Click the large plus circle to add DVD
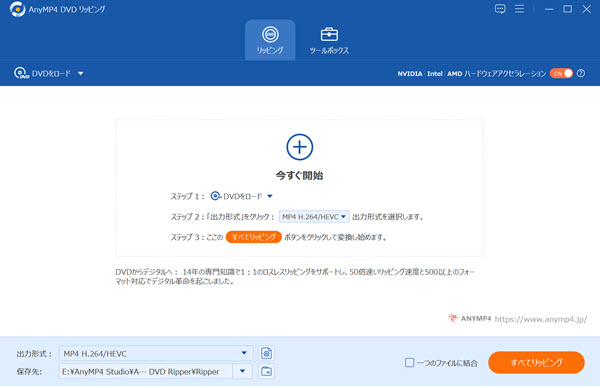 pos(300,147)
